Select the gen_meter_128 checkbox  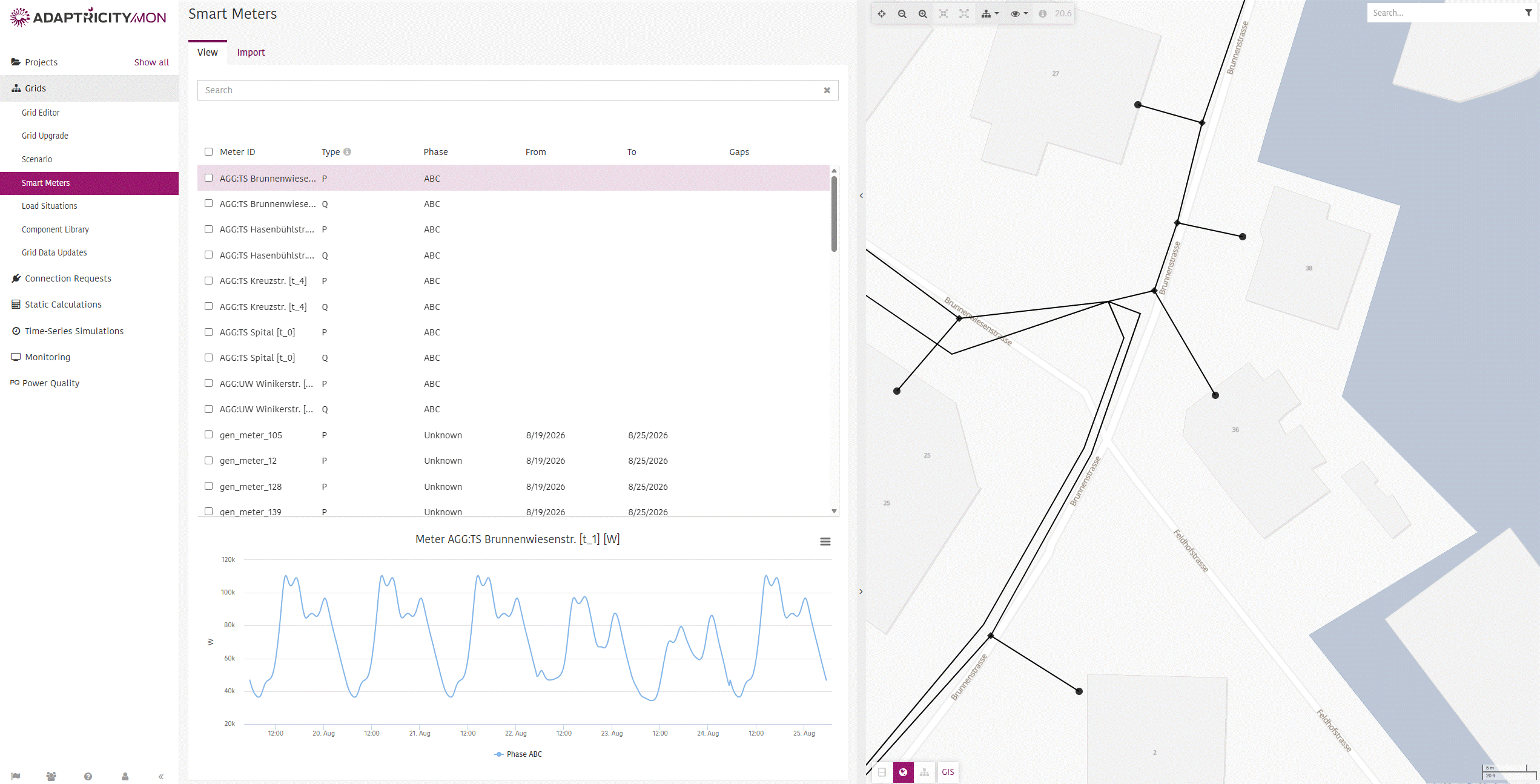(x=208, y=486)
